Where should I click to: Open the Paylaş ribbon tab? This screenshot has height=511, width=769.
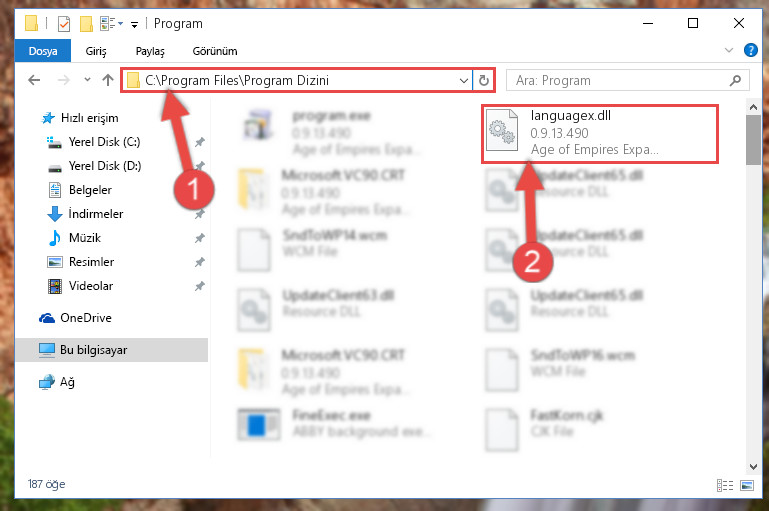(x=150, y=51)
